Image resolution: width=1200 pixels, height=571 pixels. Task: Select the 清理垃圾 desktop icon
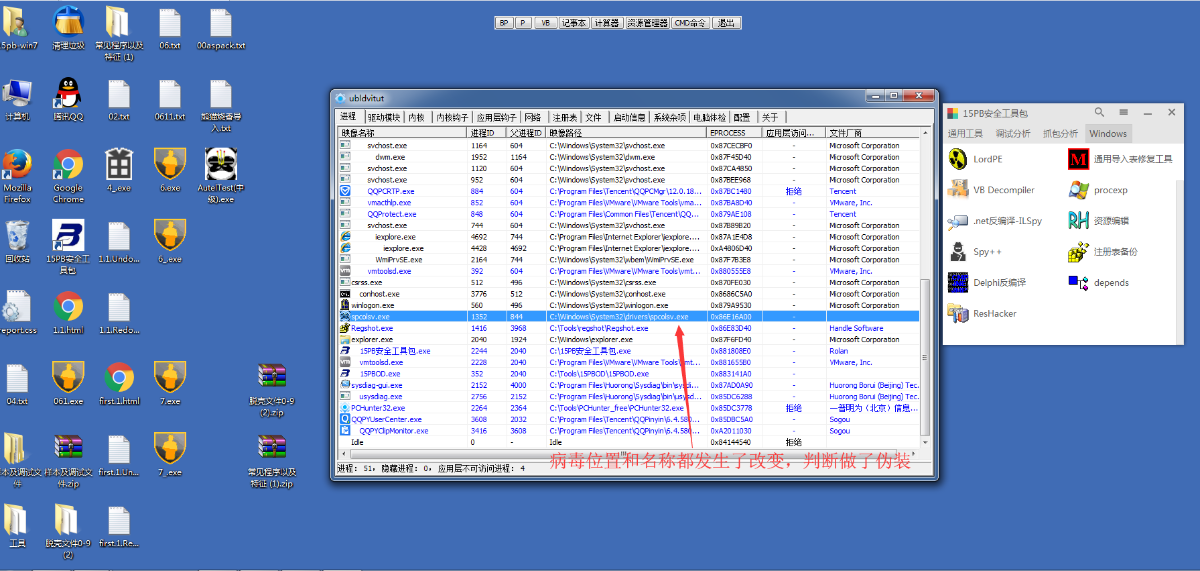[x=68, y=28]
